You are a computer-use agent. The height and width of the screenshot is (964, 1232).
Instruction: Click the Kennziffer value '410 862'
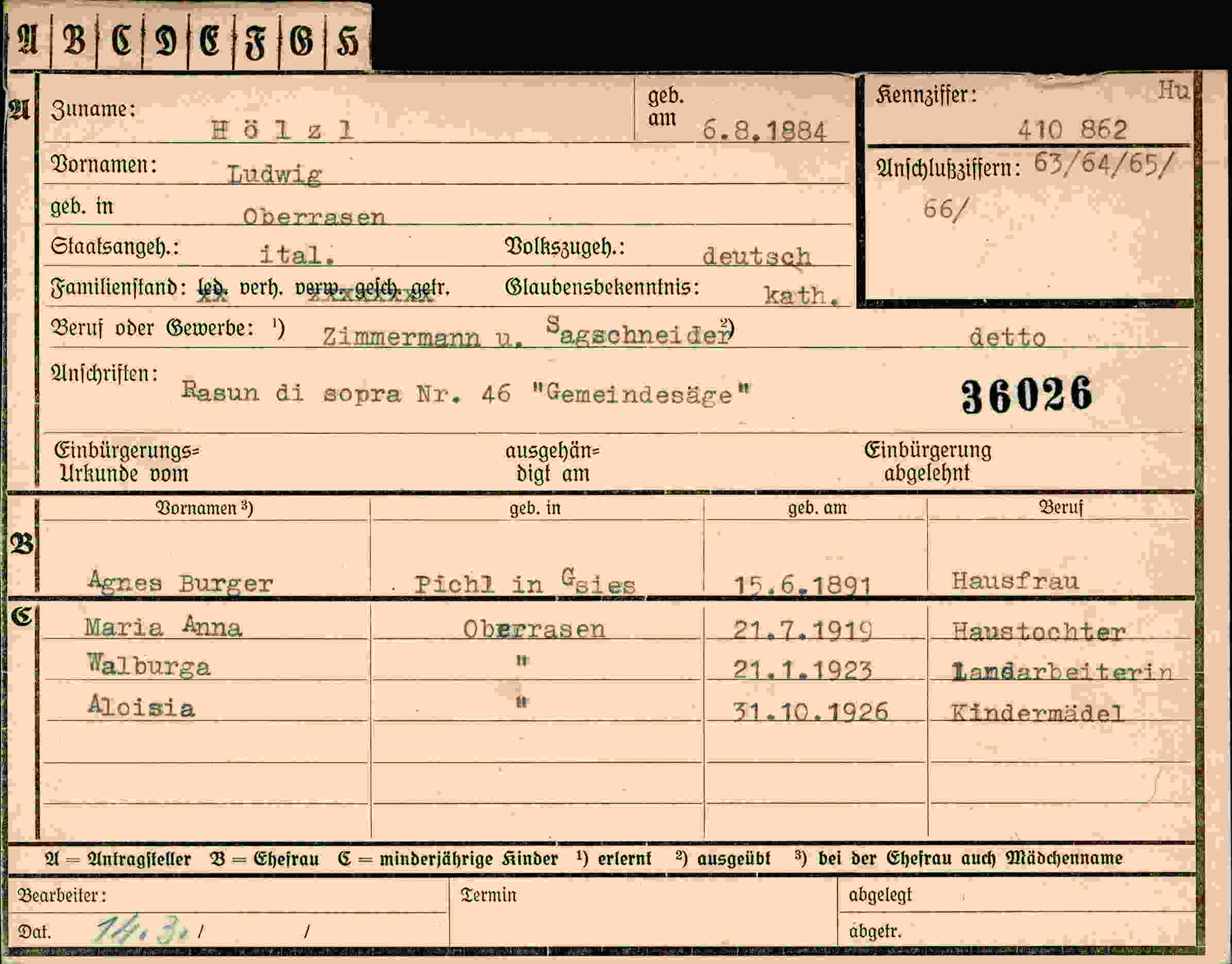1073,130
